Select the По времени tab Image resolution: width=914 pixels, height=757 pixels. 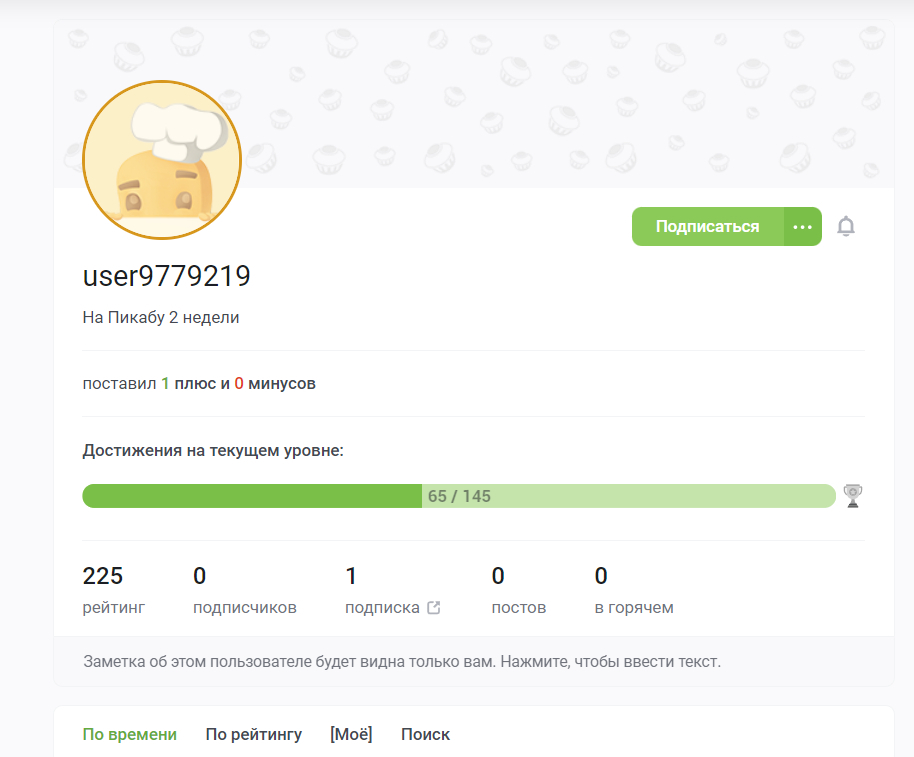pos(129,734)
